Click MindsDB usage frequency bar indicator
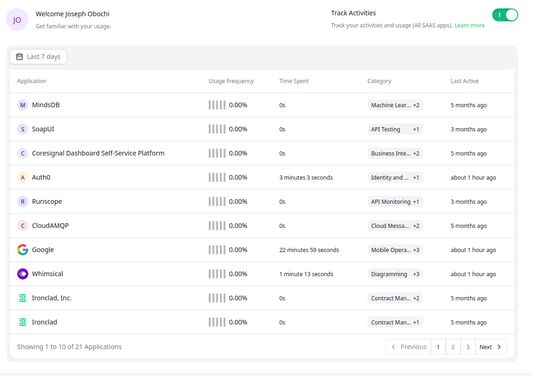 click(x=217, y=105)
